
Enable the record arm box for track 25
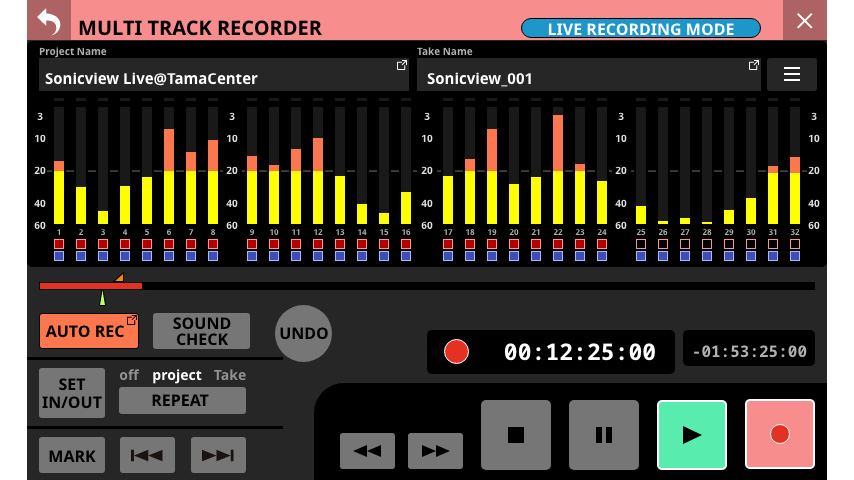641,244
